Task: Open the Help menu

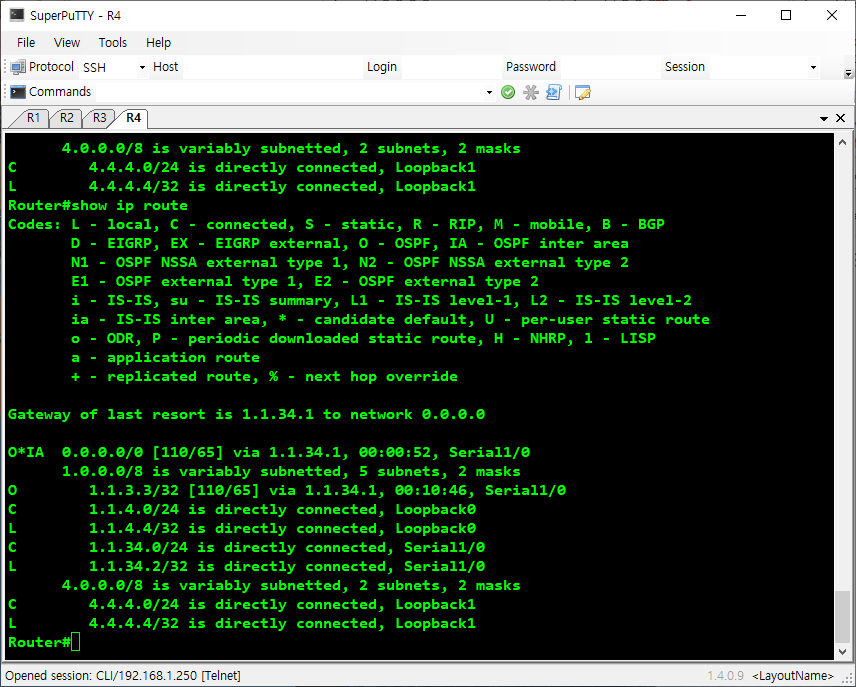Action: tap(158, 43)
